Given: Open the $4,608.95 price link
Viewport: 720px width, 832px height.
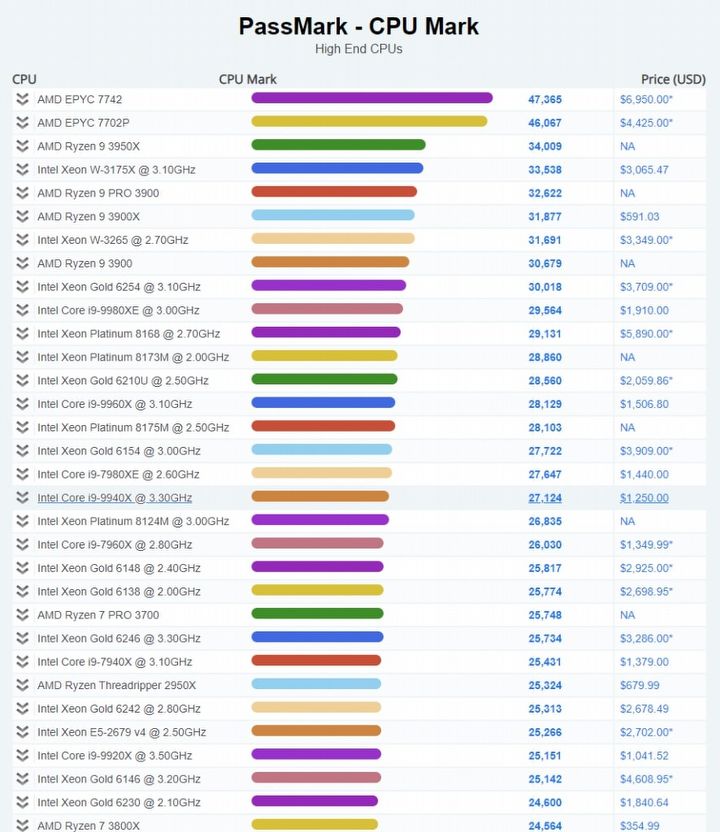Looking at the screenshot, I should click(x=646, y=779).
